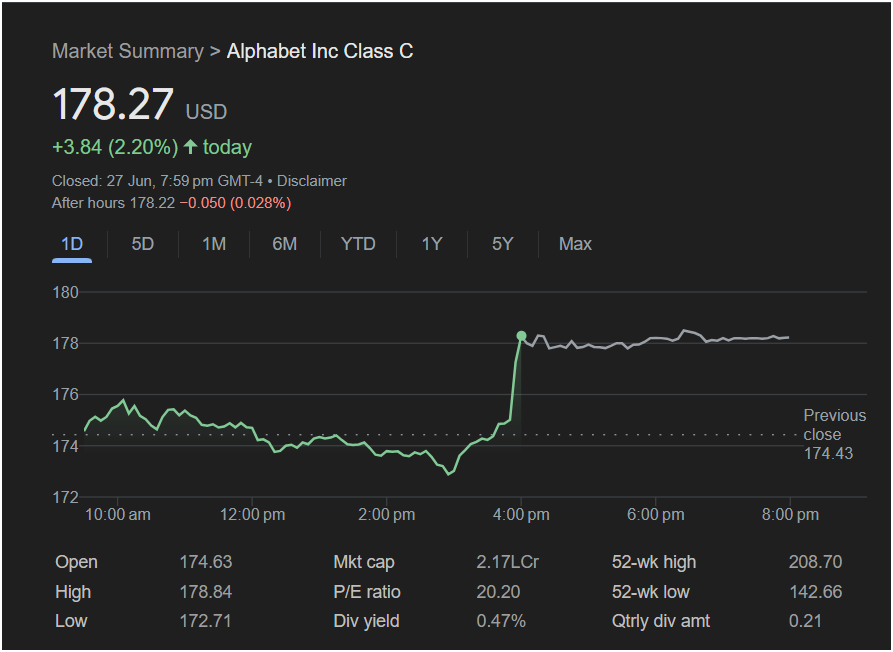Click the 172 y-axis label
The image size is (893, 652).
click(x=65, y=498)
